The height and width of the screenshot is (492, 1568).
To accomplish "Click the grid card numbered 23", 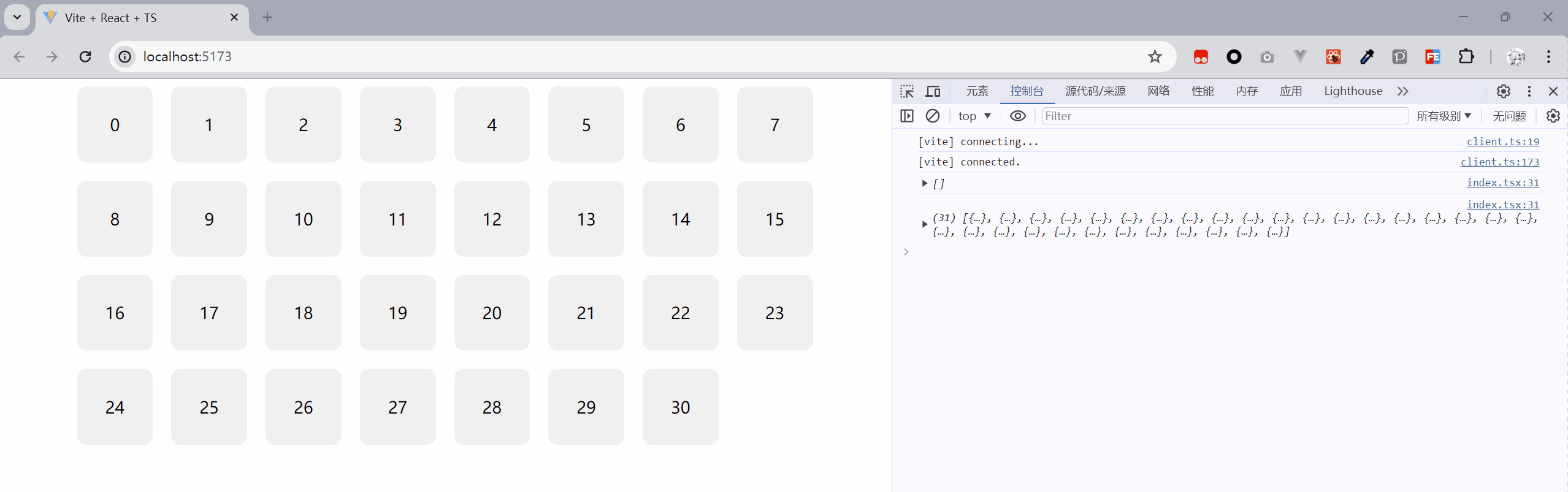I will pos(774,312).
